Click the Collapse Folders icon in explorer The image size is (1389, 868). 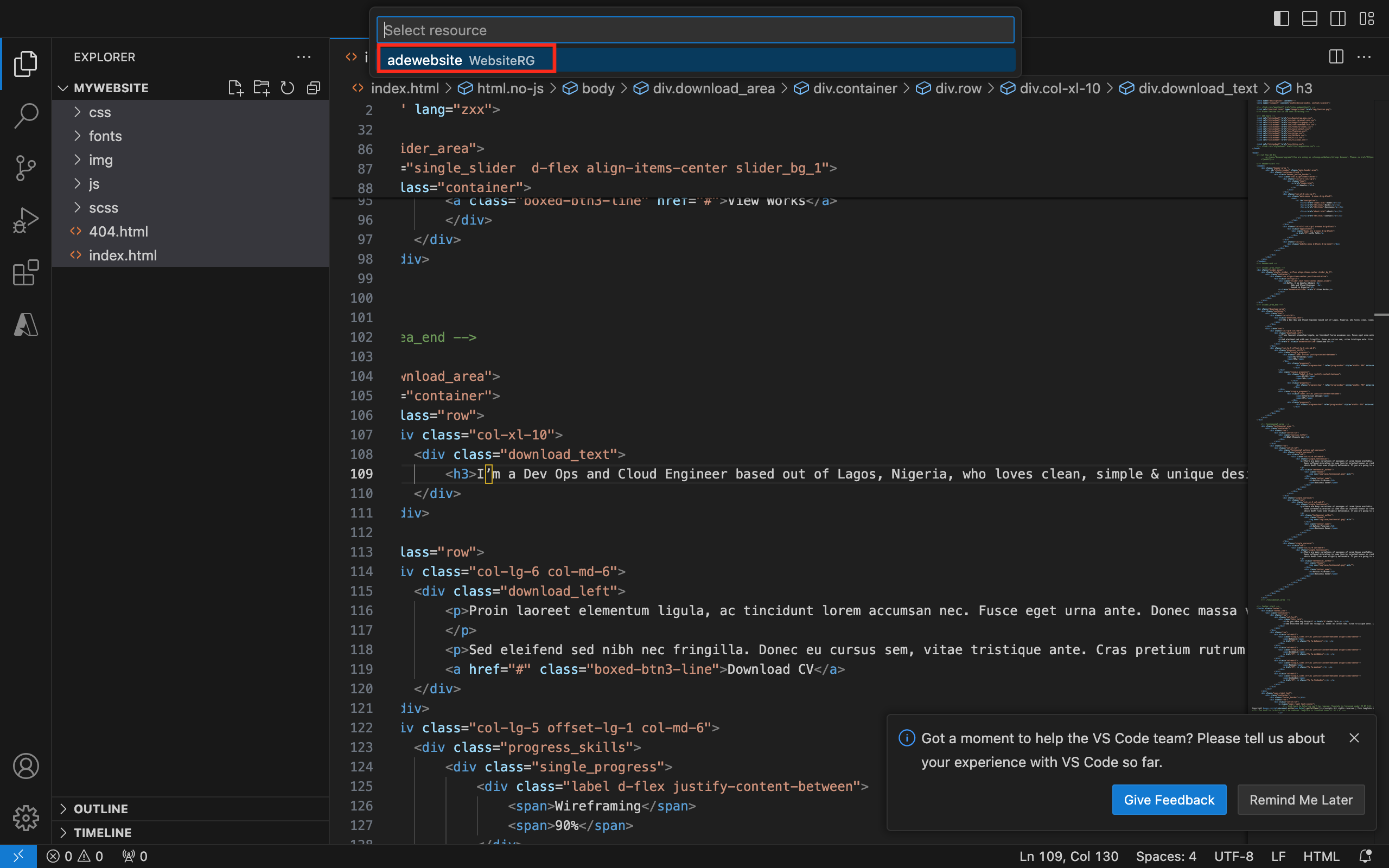(314, 88)
